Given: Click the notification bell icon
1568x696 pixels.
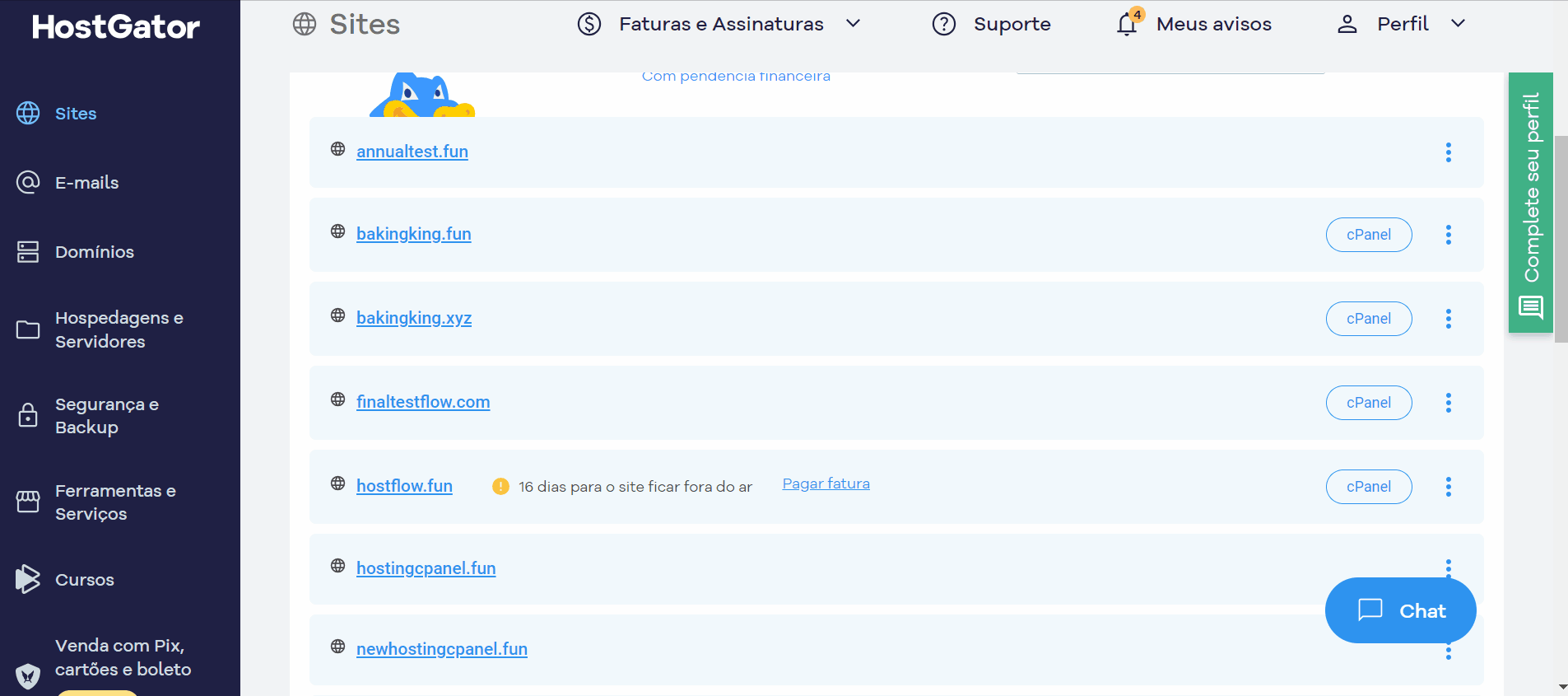Looking at the screenshot, I should pos(1127,24).
